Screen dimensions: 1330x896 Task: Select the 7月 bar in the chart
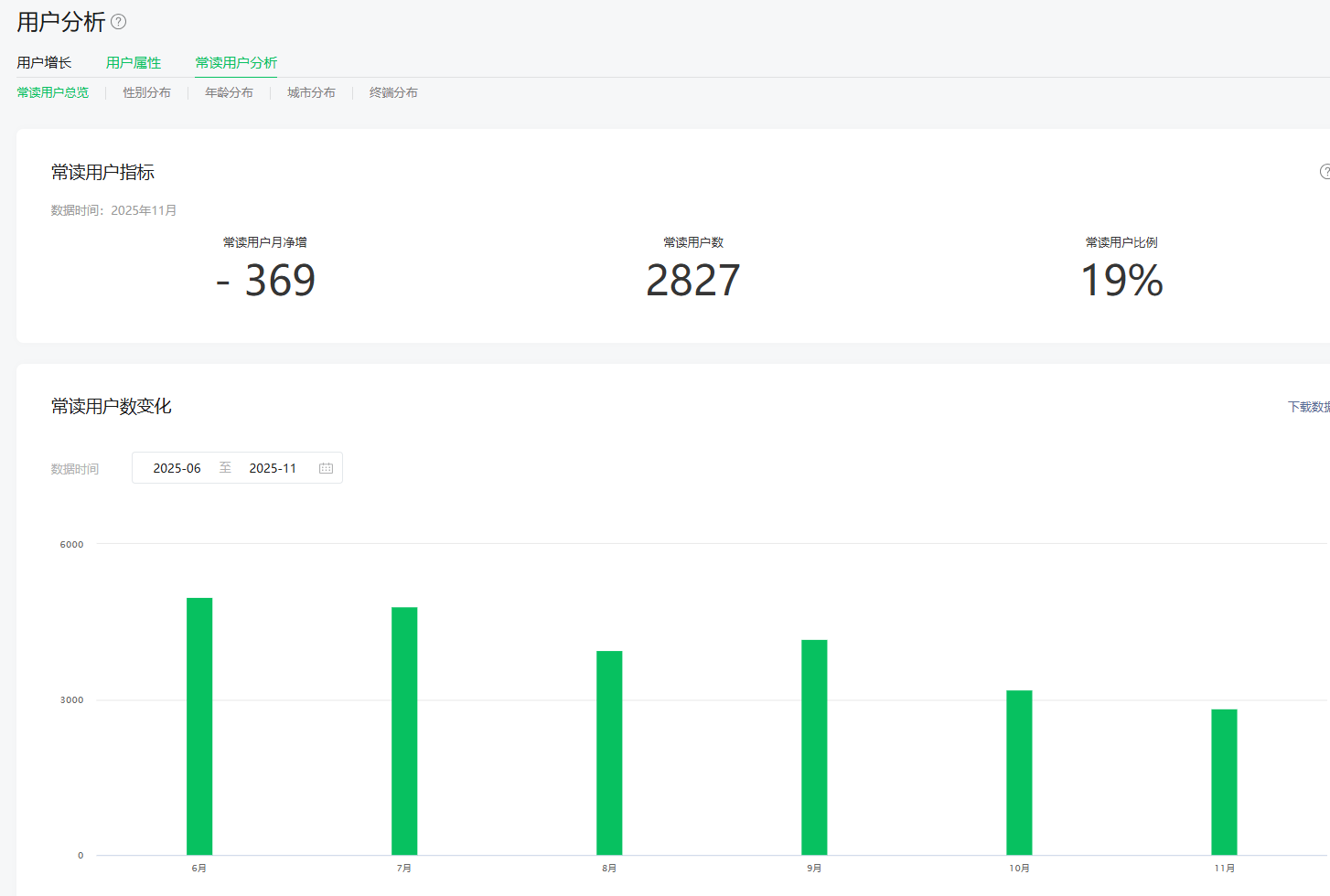click(x=404, y=731)
